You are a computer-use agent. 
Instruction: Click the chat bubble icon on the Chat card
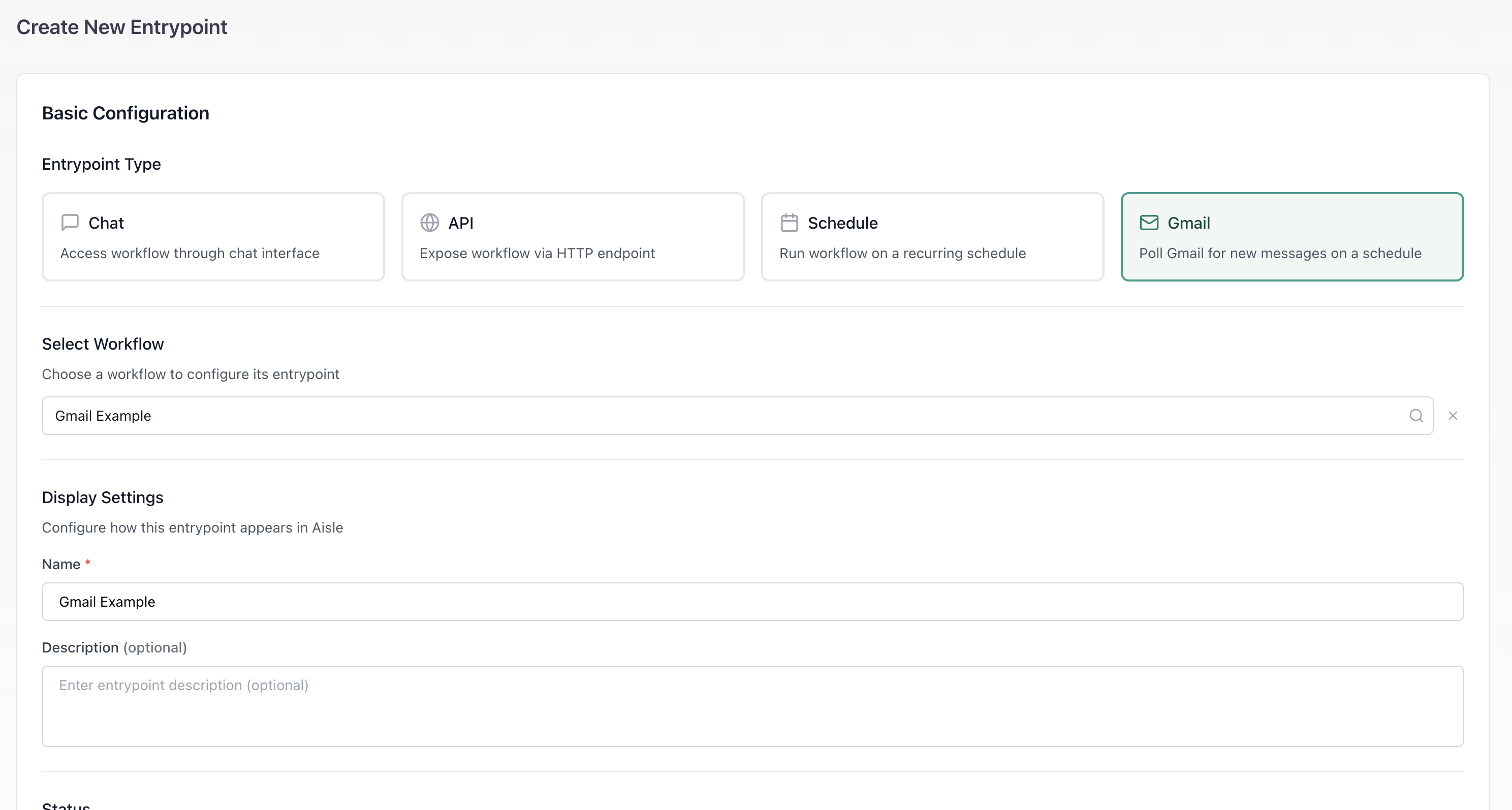[69, 223]
